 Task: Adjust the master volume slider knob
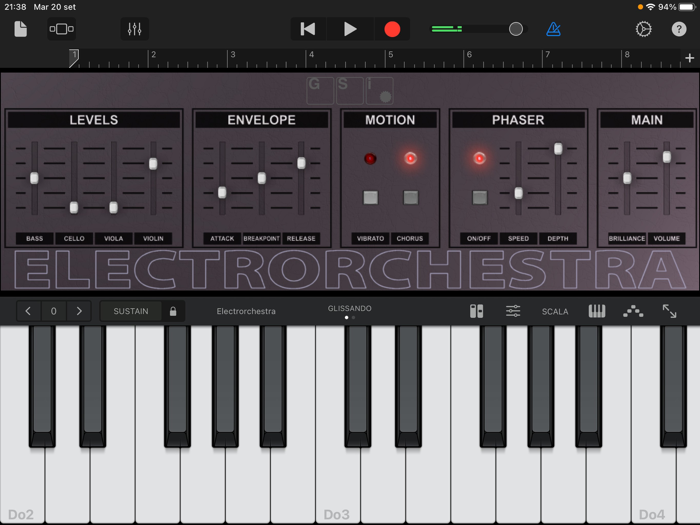coord(516,29)
